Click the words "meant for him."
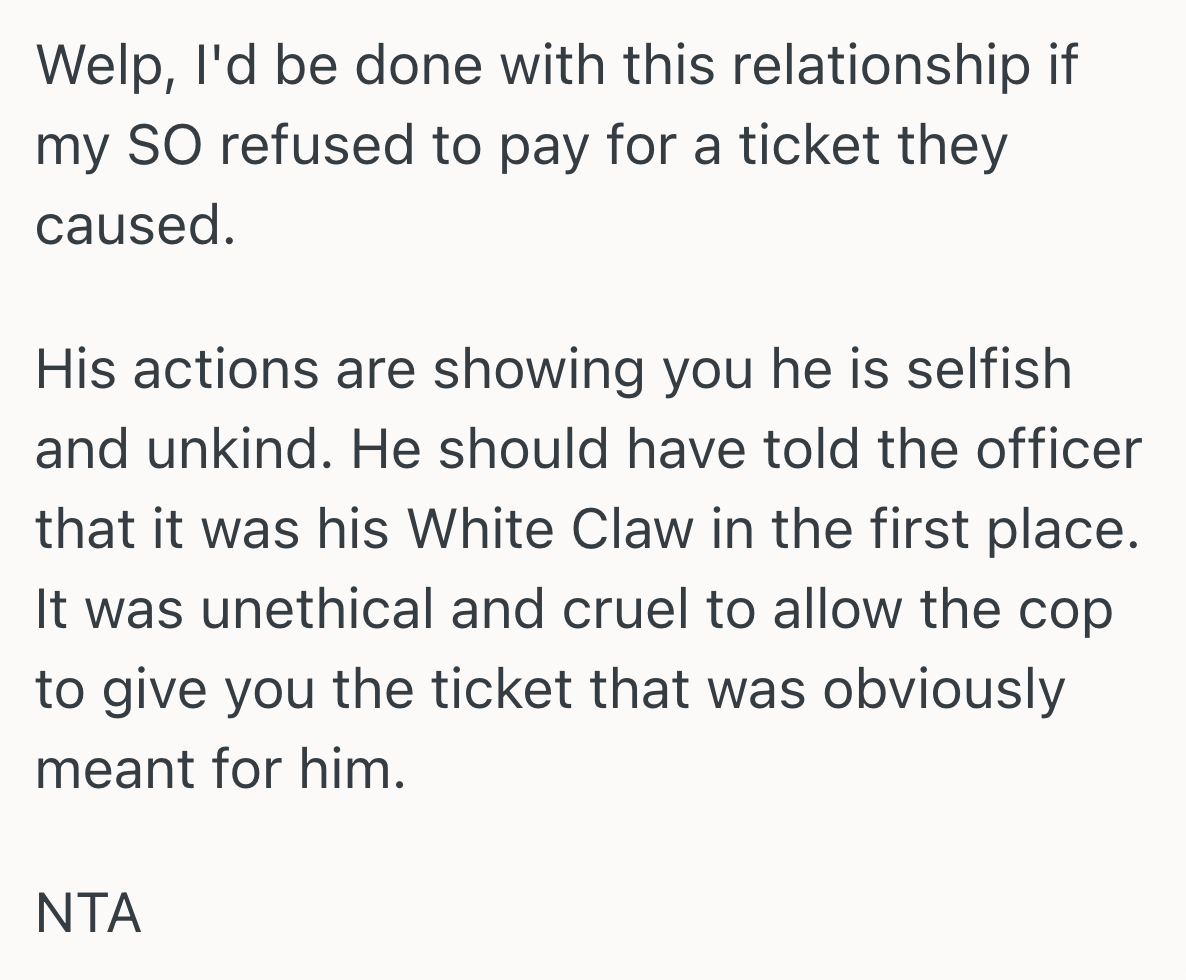 coord(221,769)
